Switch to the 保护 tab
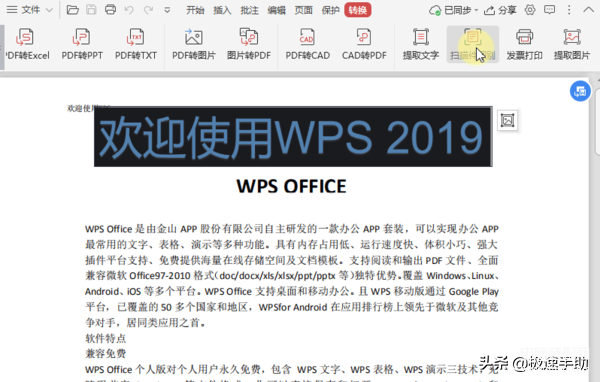Image resolution: width=600 pixels, height=382 pixels. pyautogui.click(x=330, y=10)
